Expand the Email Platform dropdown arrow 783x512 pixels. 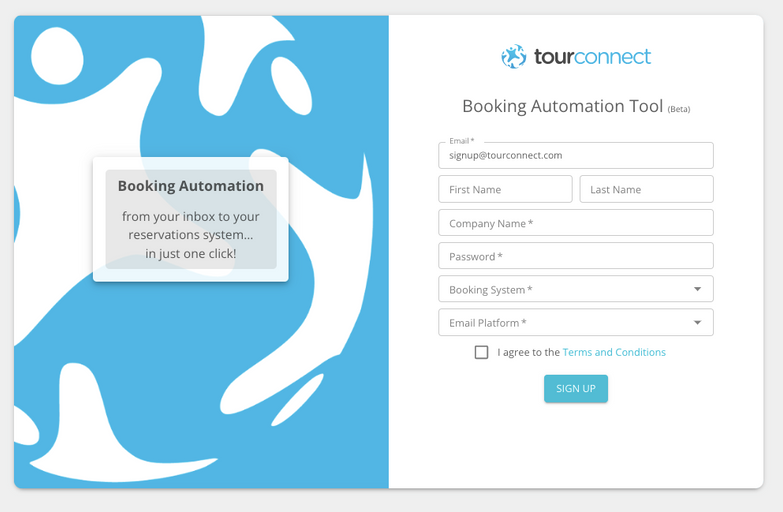click(697, 323)
